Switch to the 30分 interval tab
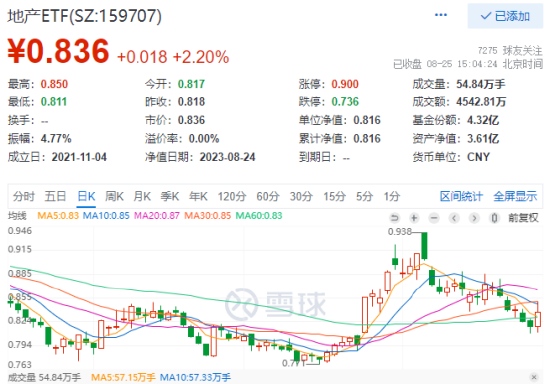 [x=301, y=196]
